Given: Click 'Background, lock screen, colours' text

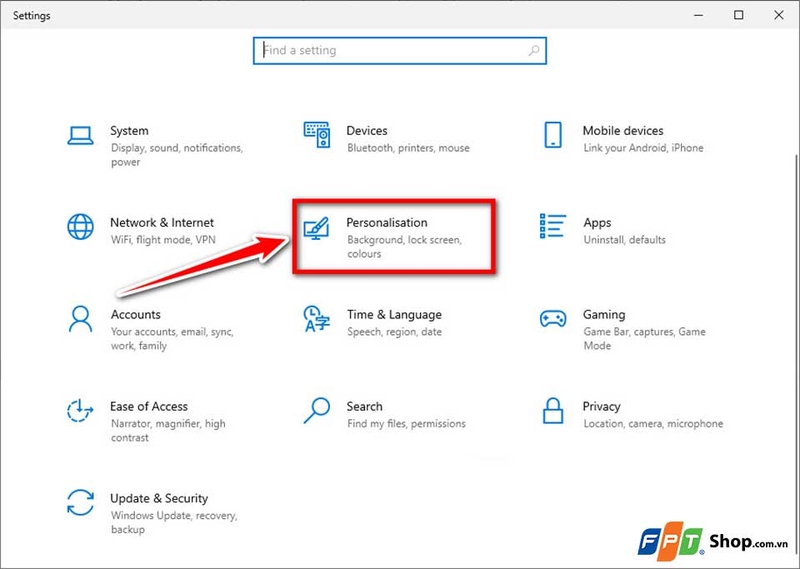Looking at the screenshot, I should (405, 247).
